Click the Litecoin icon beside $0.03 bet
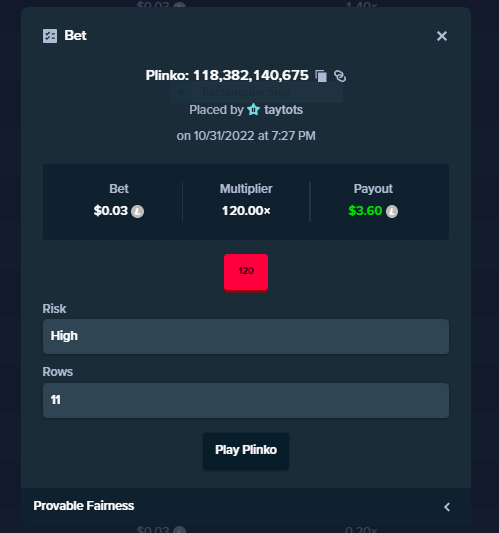 [x=137, y=211]
